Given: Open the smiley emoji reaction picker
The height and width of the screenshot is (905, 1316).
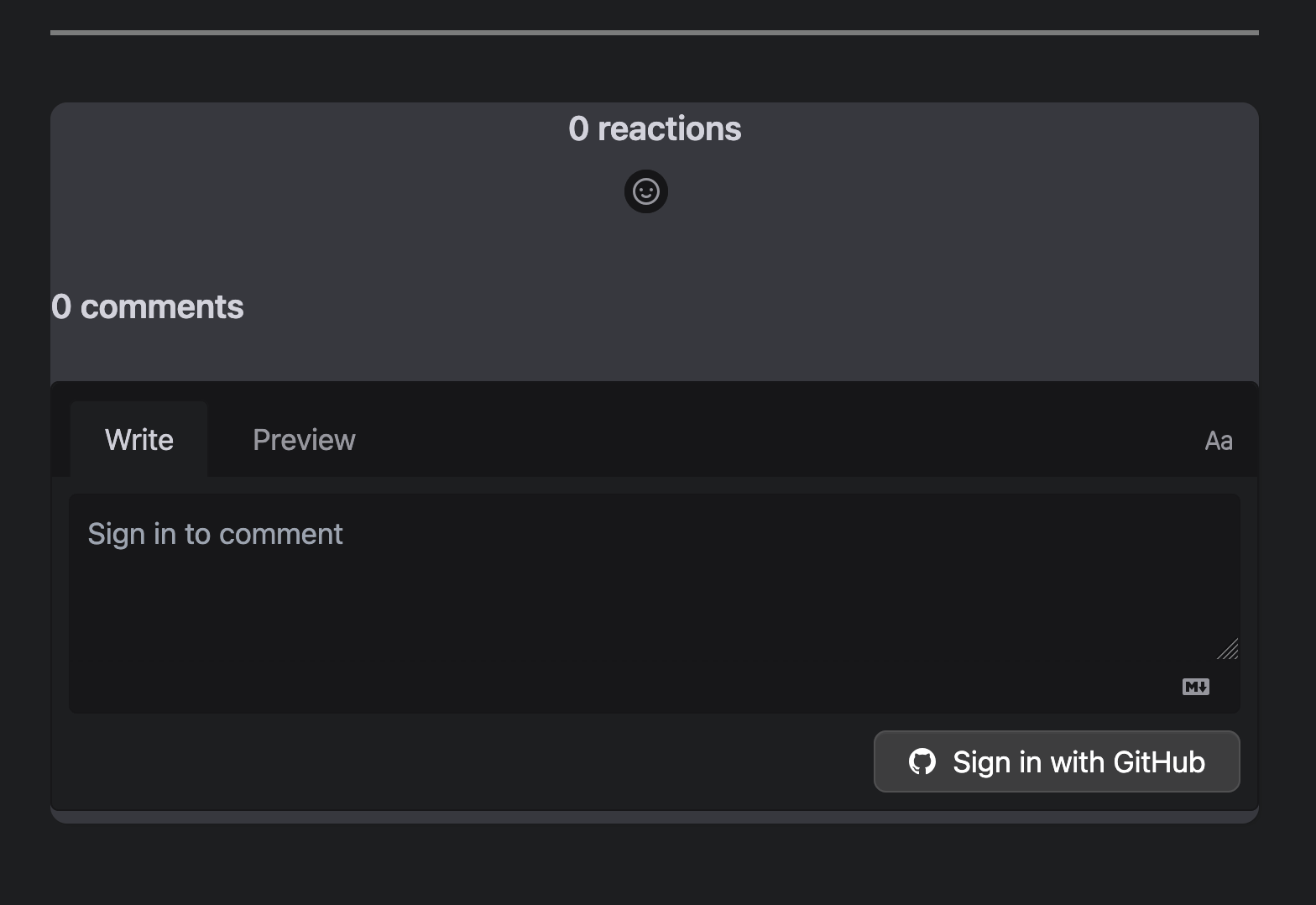Looking at the screenshot, I should 646,191.
